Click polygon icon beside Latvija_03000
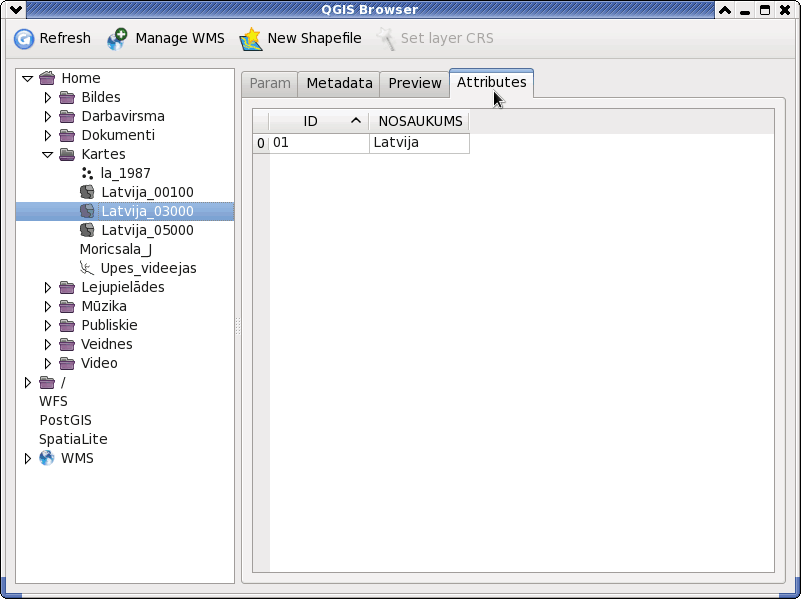The image size is (801, 599). point(87,211)
